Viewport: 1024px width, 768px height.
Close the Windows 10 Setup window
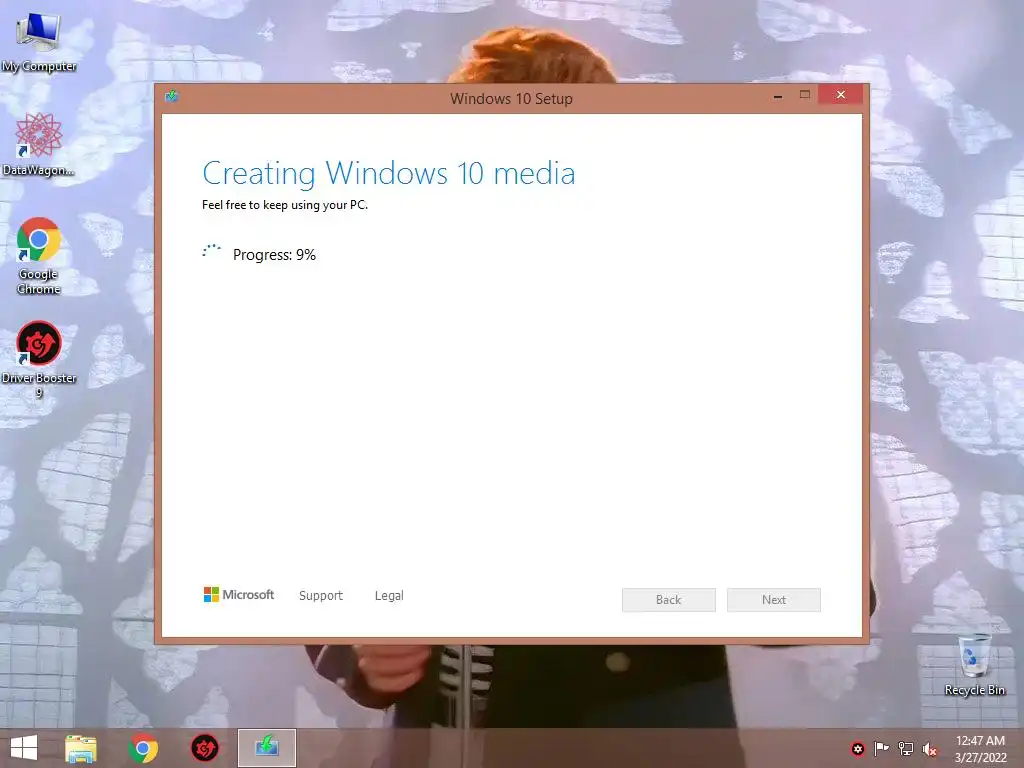(x=840, y=95)
